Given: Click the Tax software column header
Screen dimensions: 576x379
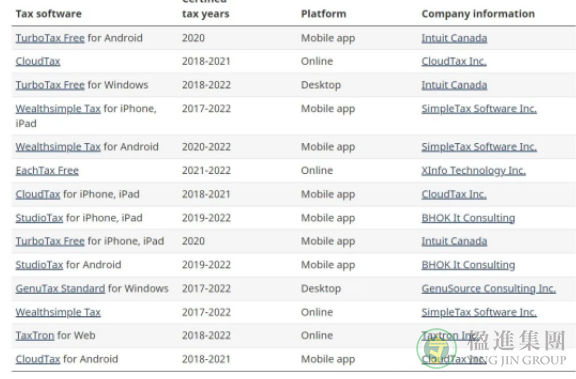Looking at the screenshot, I should (x=48, y=14).
